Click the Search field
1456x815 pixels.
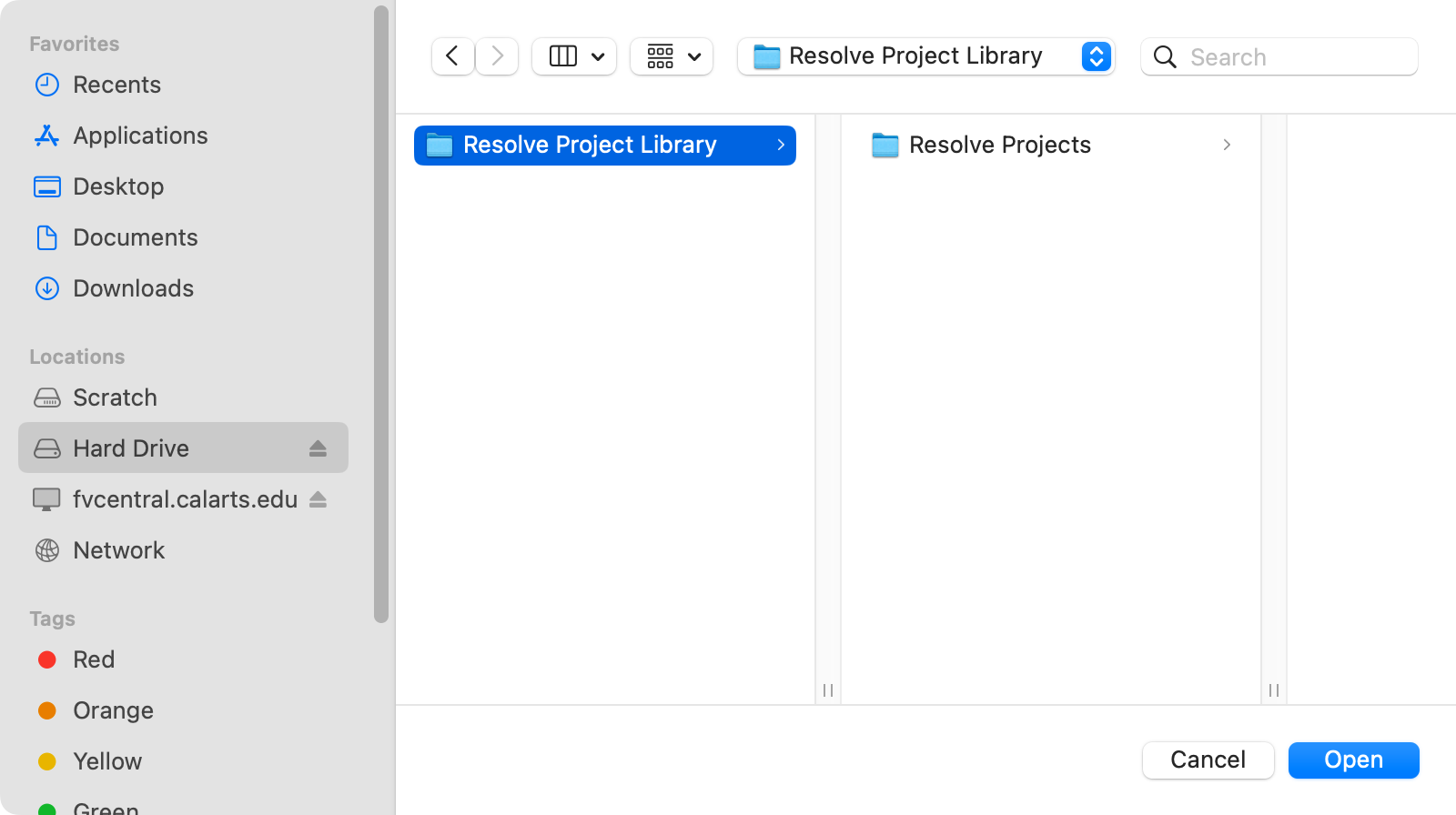(1279, 56)
